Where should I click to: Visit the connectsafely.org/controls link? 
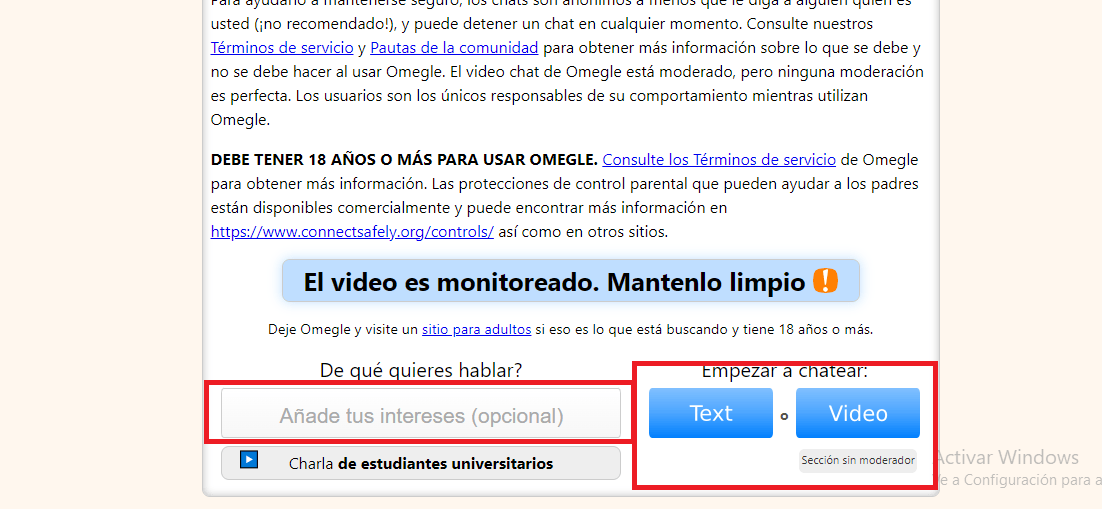click(x=352, y=231)
